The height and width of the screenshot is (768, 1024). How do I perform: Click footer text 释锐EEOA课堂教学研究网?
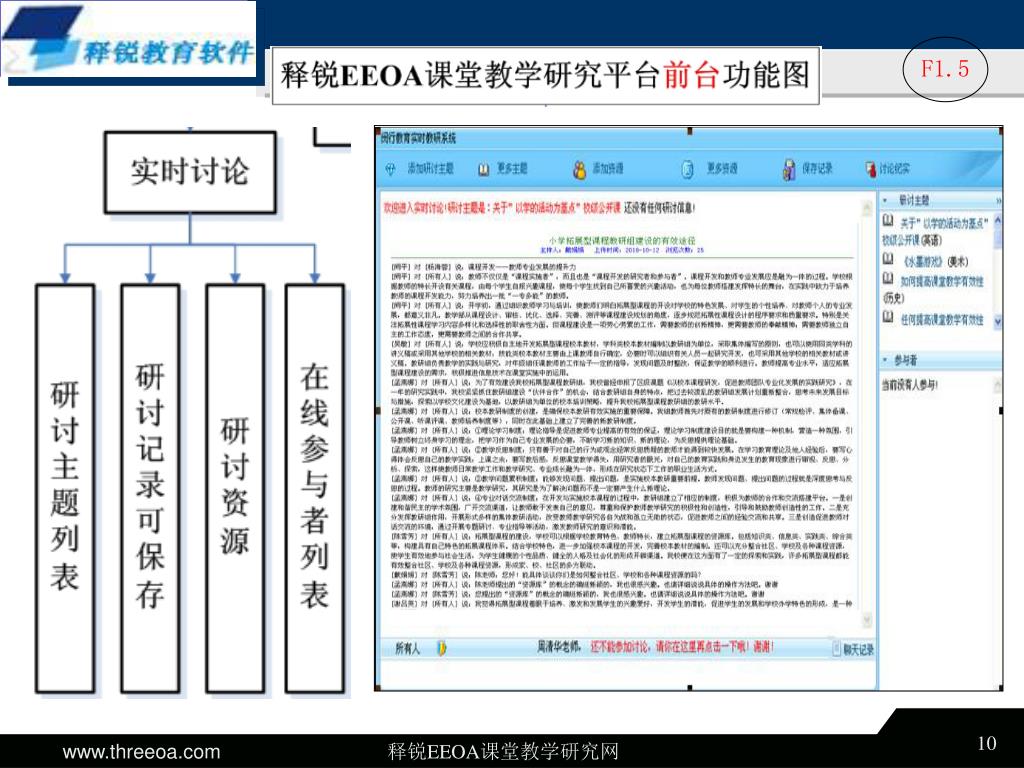(x=503, y=752)
